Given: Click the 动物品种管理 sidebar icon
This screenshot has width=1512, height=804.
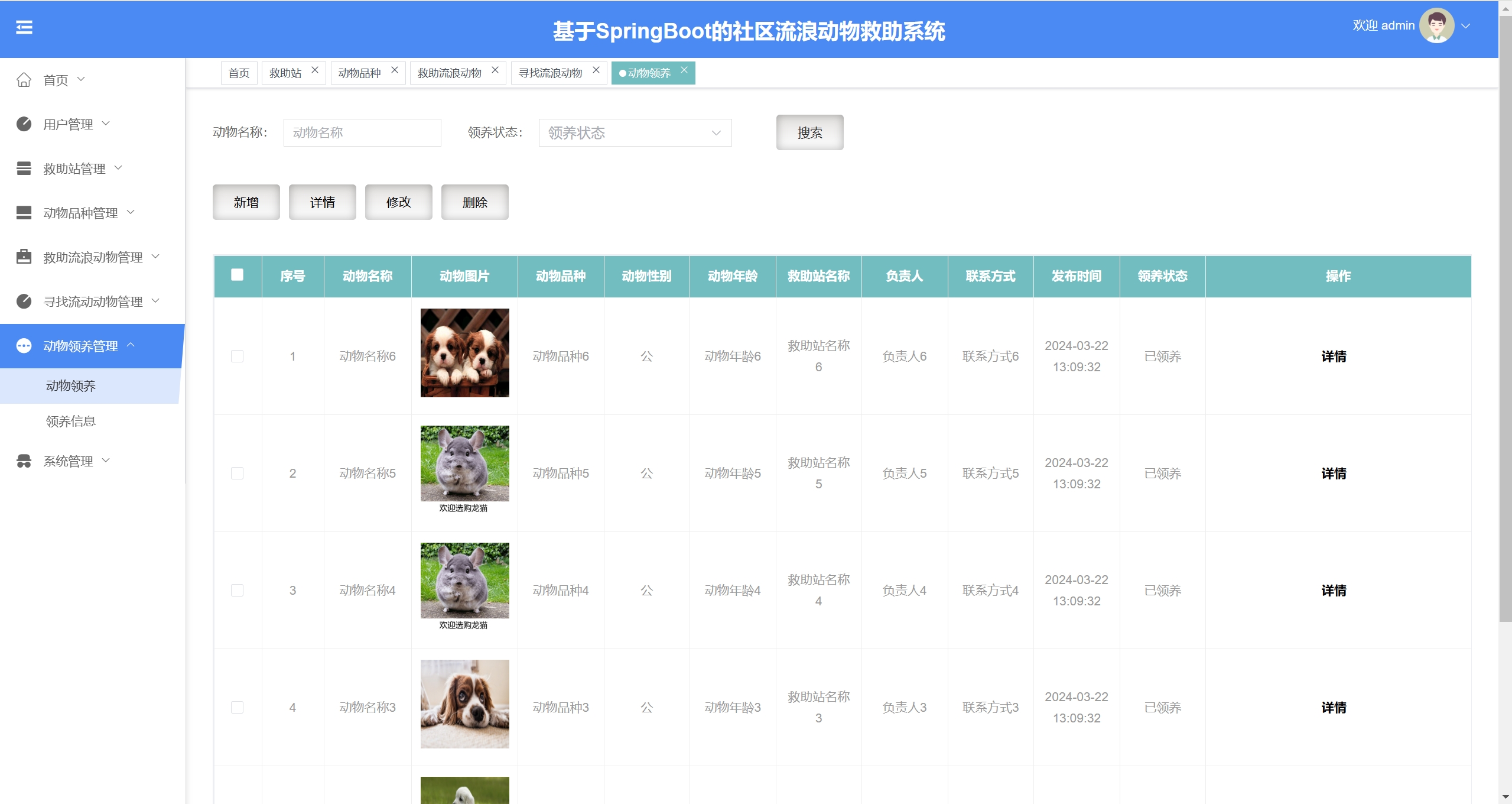Looking at the screenshot, I should click(24, 213).
